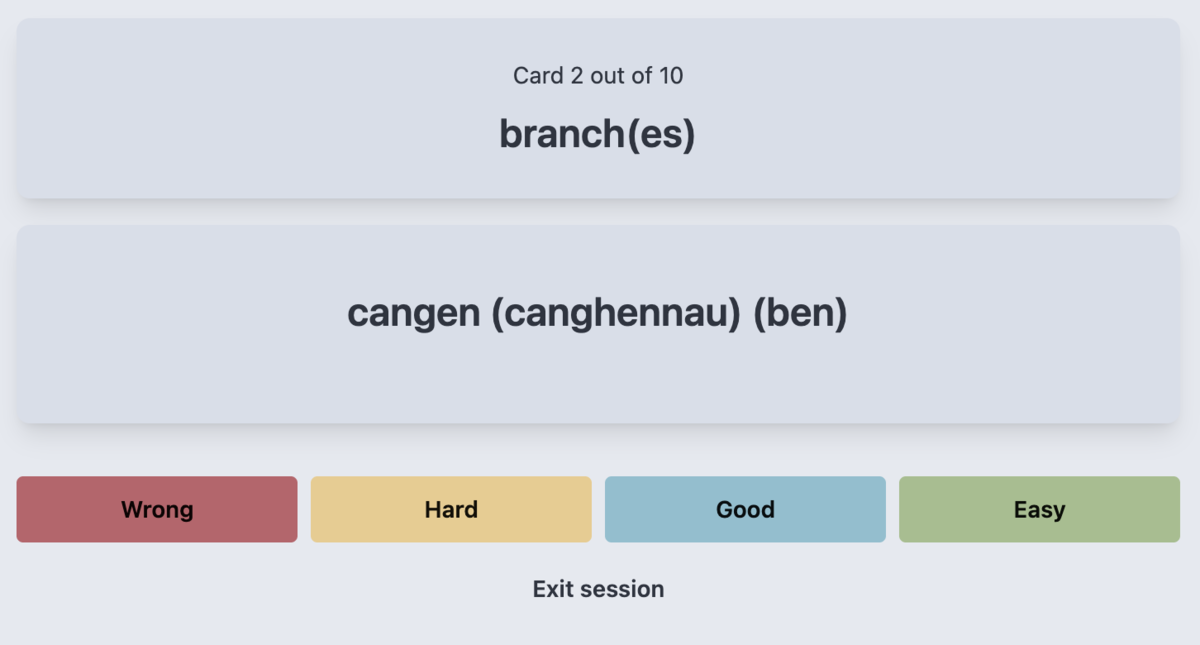Click the "Card 2 out of 10" counter
The width and height of the screenshot is (1200, 645).
(x=598, y=75)
